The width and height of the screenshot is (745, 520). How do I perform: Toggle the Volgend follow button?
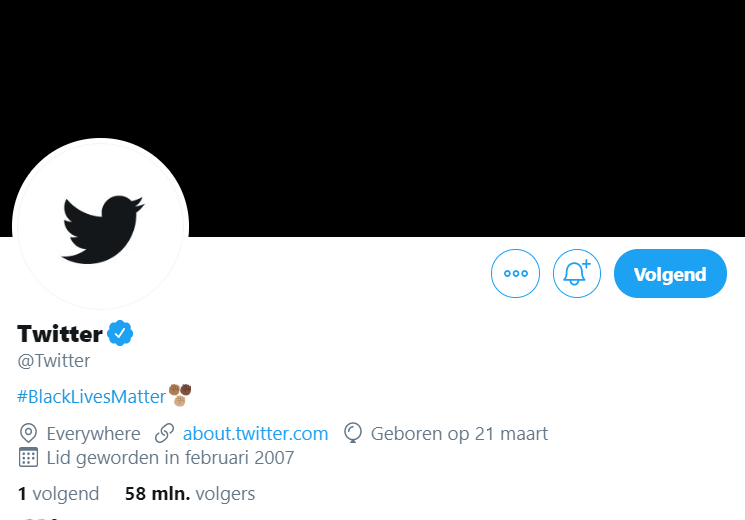(x=670, y=273)
